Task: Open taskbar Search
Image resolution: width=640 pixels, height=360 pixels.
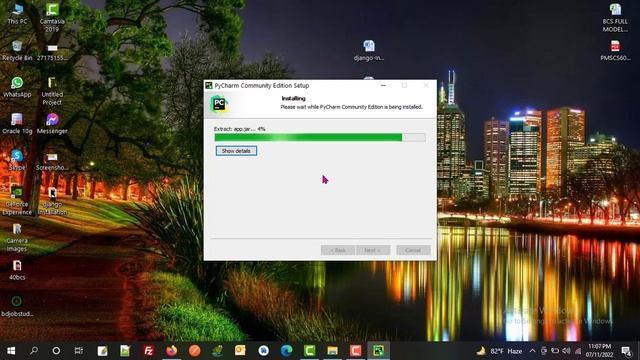Action: (34, 351)
